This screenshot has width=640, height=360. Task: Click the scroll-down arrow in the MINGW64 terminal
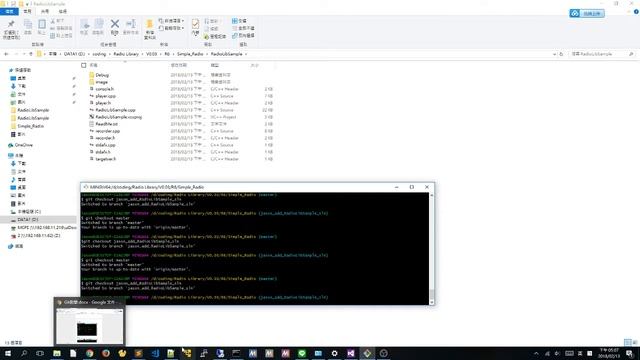432,302
